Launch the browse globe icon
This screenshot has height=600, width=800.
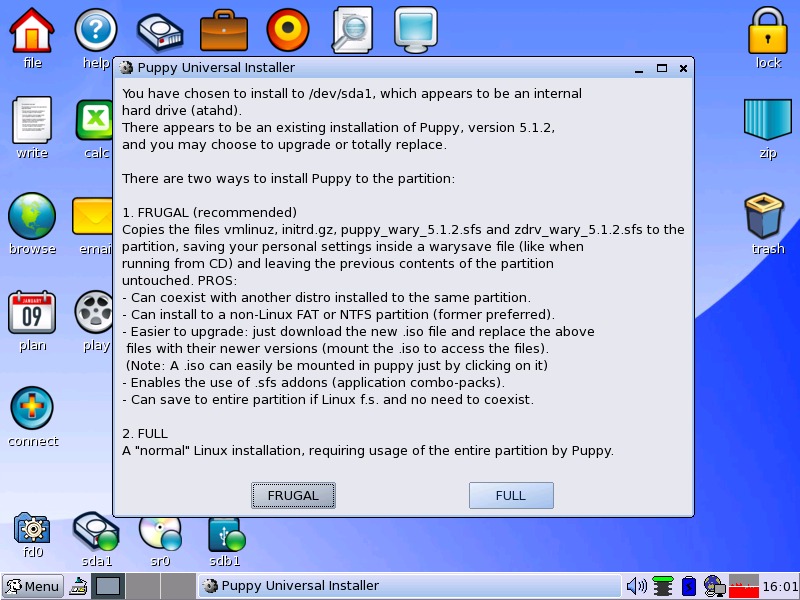pyautogui.click(x=32, y=216)
